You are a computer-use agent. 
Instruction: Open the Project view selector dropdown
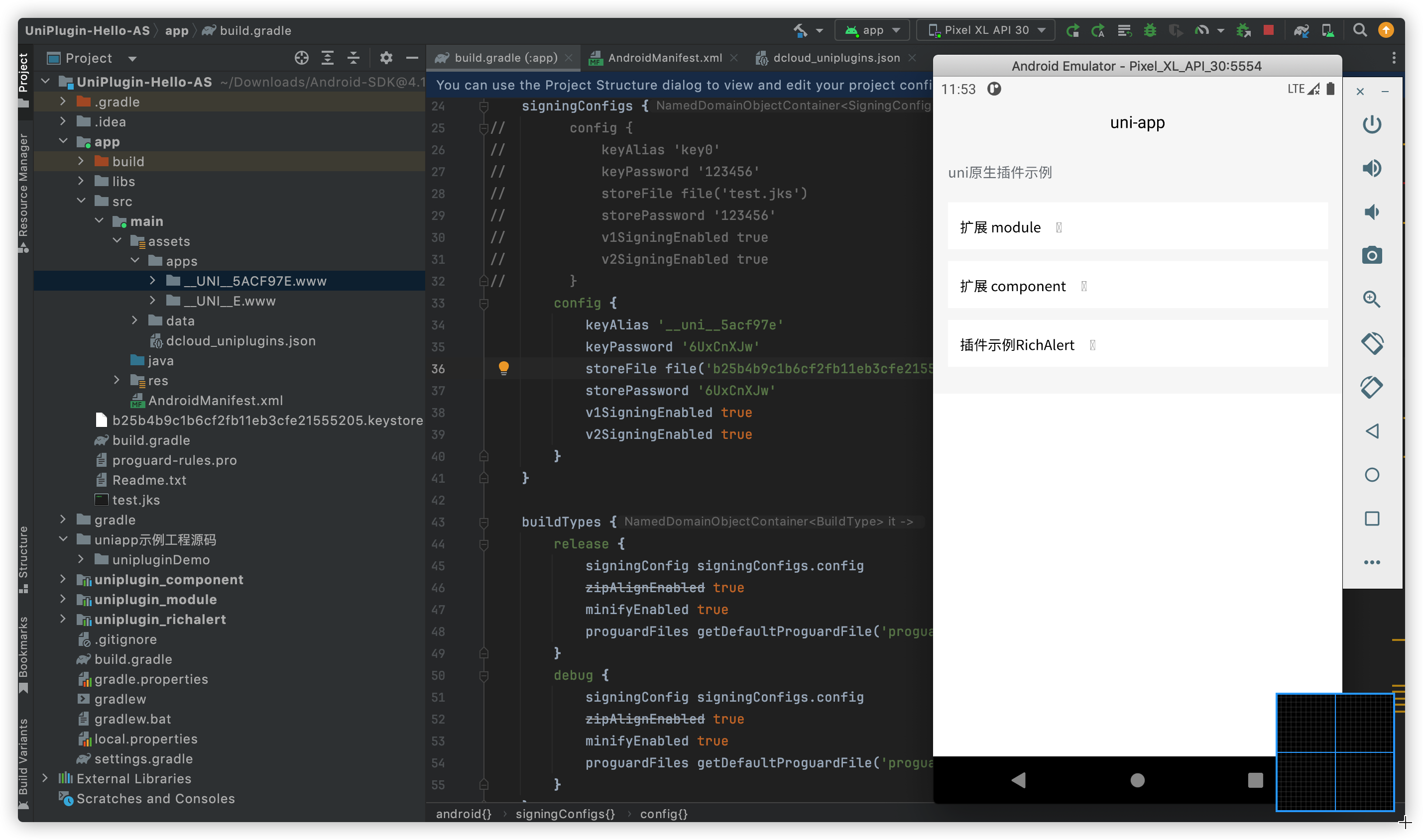pyautogui.click(x=92, y=58)
